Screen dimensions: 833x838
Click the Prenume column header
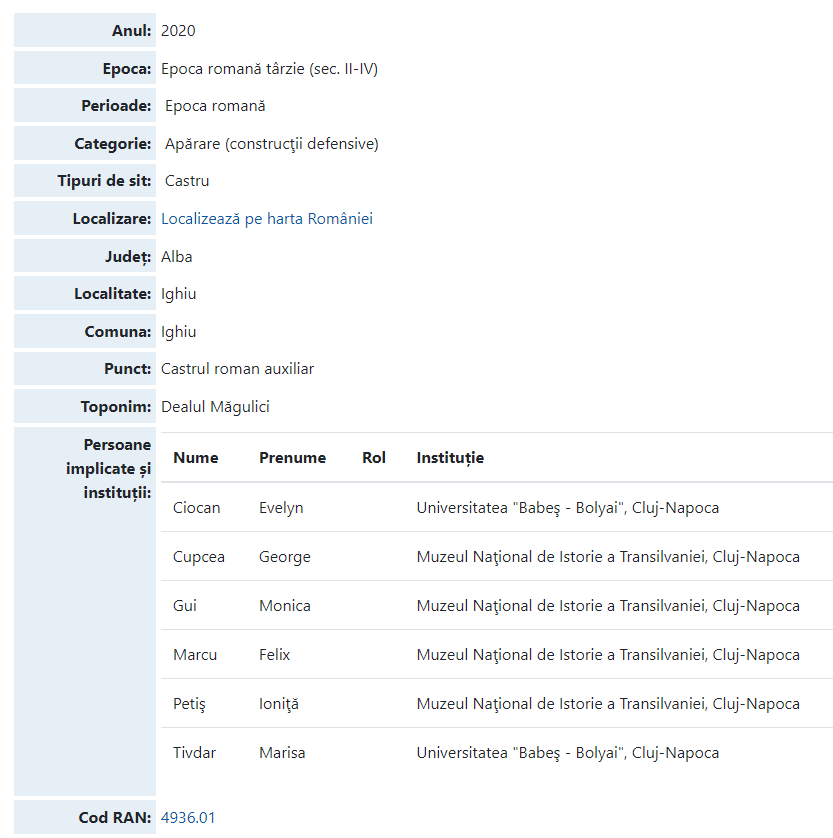292,458
